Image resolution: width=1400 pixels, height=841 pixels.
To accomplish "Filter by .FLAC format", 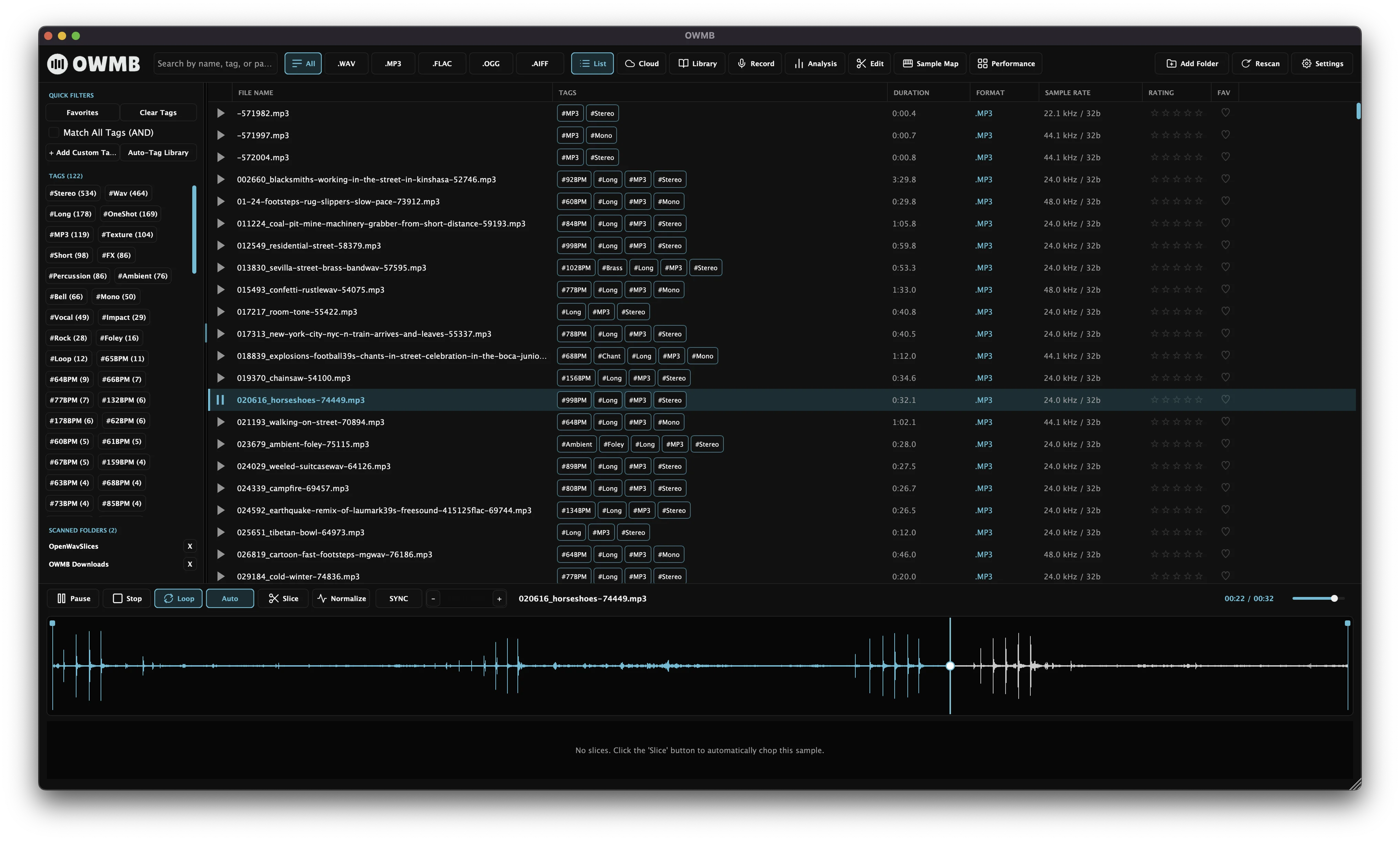I will (x=442, y=63).
